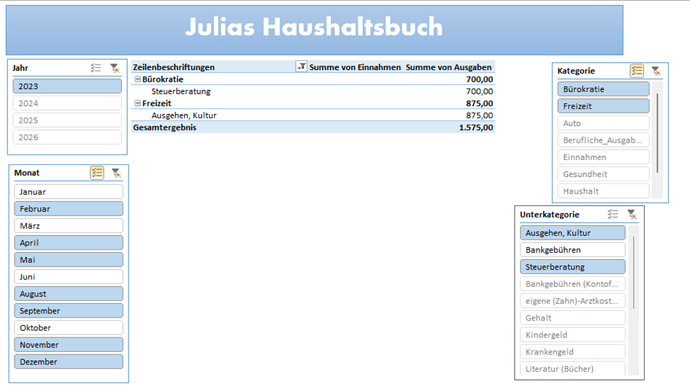Open the Zeilenbeschriftungen filter dropdown

click(301, 66)
